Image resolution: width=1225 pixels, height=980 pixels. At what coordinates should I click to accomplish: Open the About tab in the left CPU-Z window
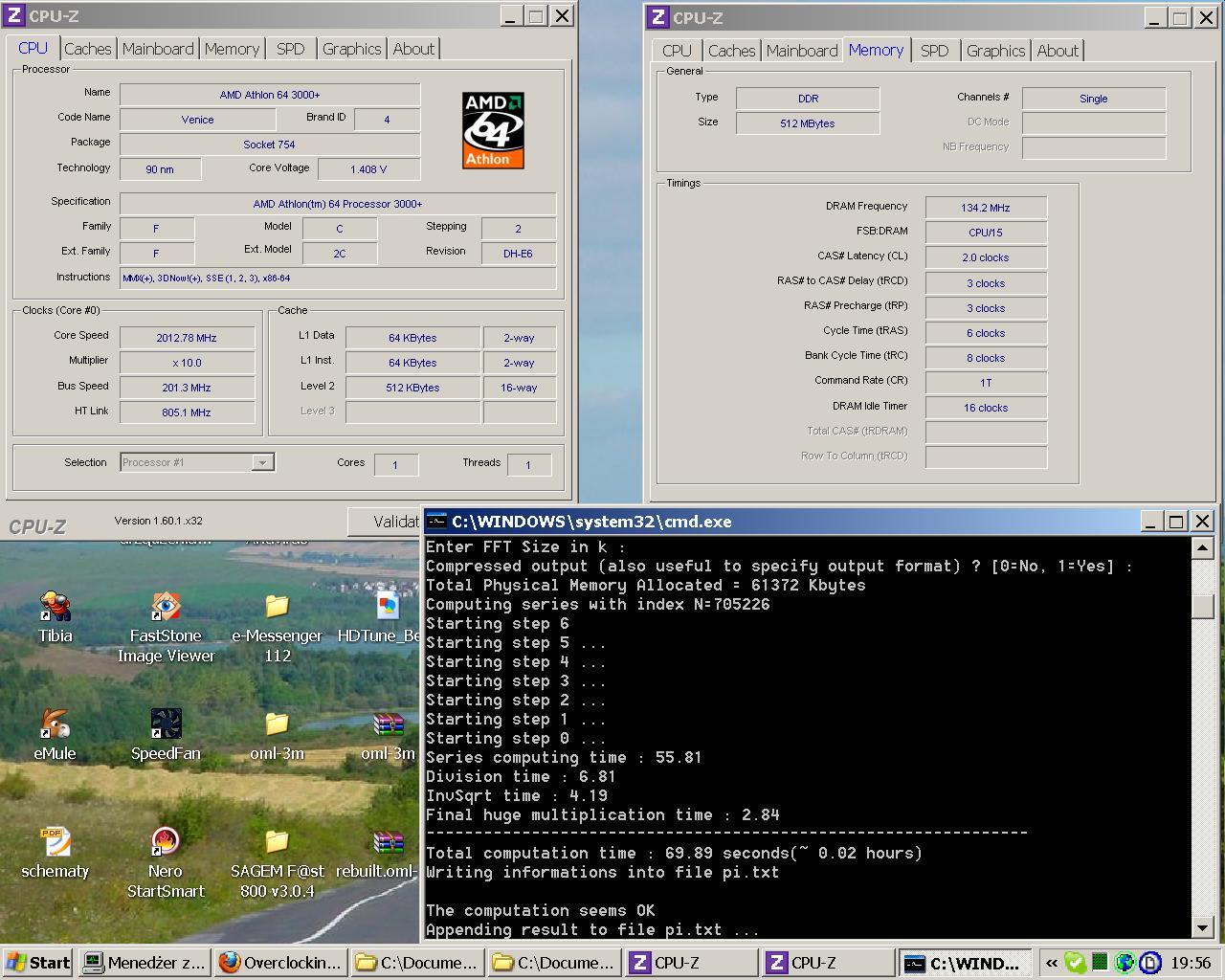click(x=413, y=49)
